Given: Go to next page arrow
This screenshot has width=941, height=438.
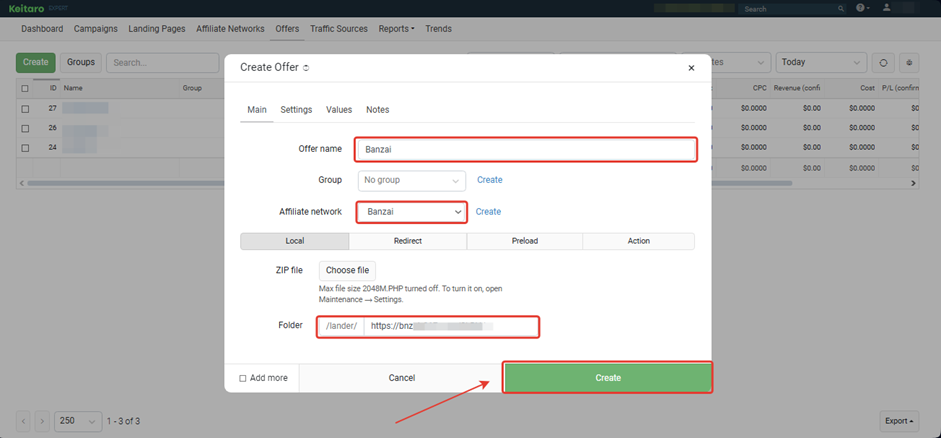Looking at the screenshot, I should pos(42,421).
